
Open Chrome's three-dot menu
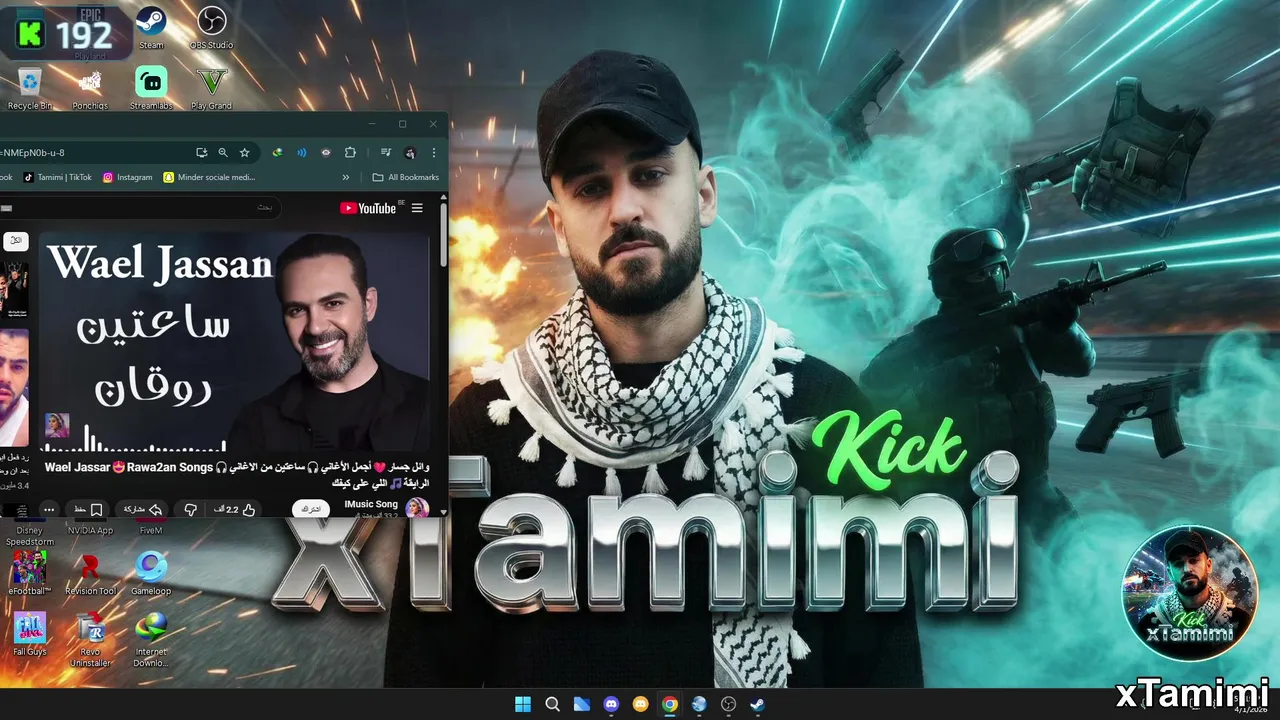(x=433, y=153)
